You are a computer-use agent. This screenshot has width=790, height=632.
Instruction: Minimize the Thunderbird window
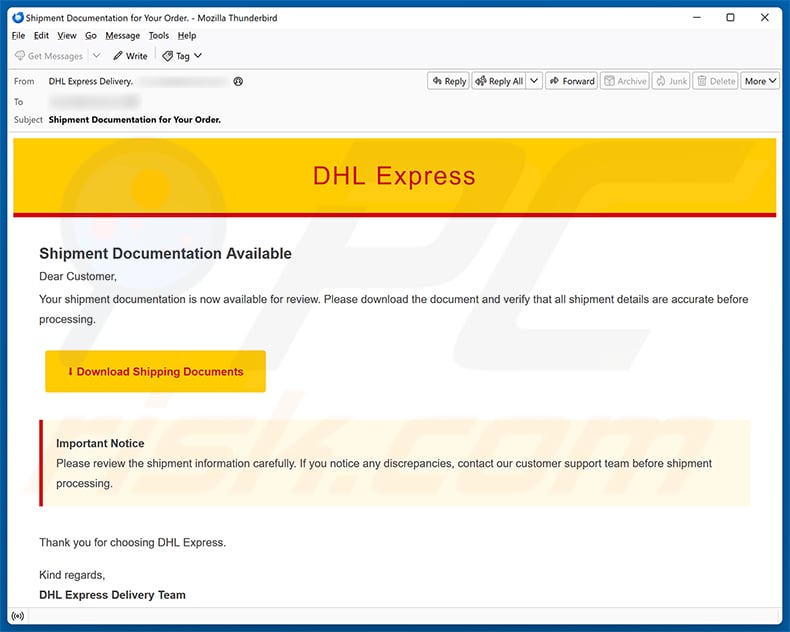pos(697,18)
